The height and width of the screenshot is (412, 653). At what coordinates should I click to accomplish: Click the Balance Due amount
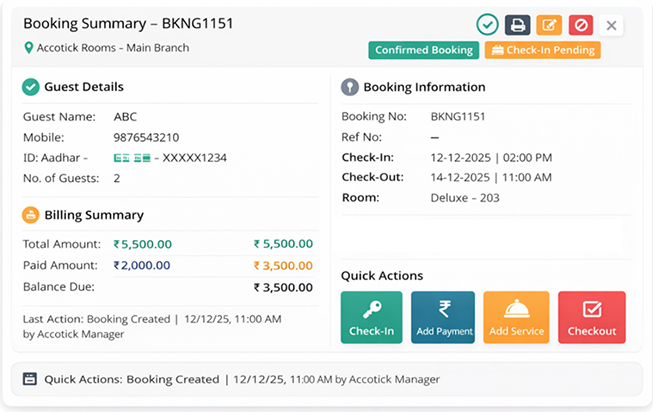point(283,287)
